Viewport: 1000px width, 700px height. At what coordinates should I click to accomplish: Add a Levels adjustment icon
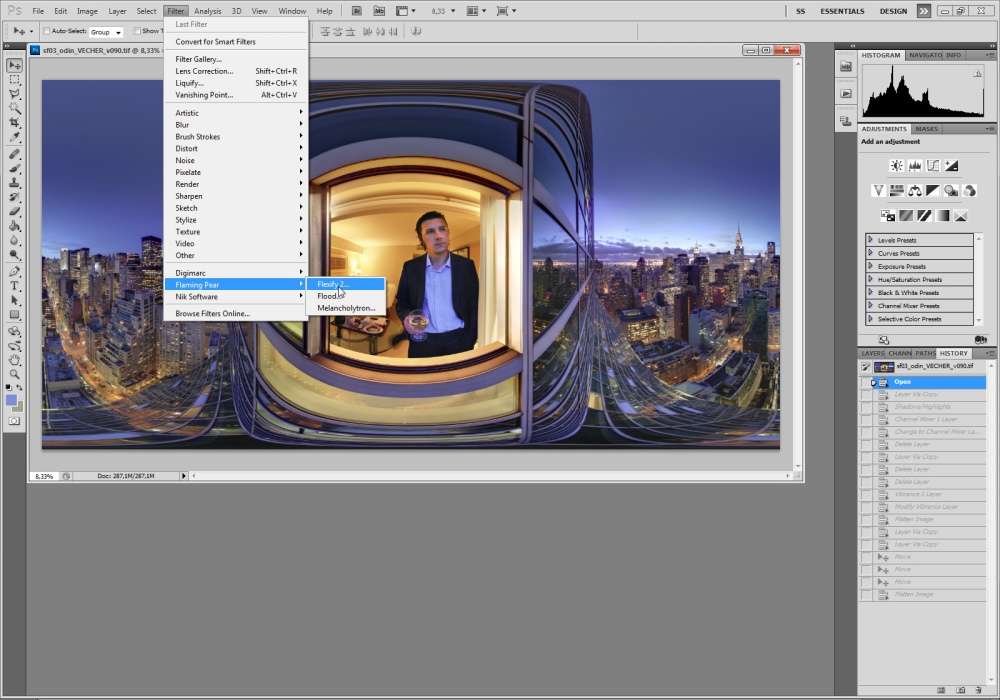coord(914,166)
